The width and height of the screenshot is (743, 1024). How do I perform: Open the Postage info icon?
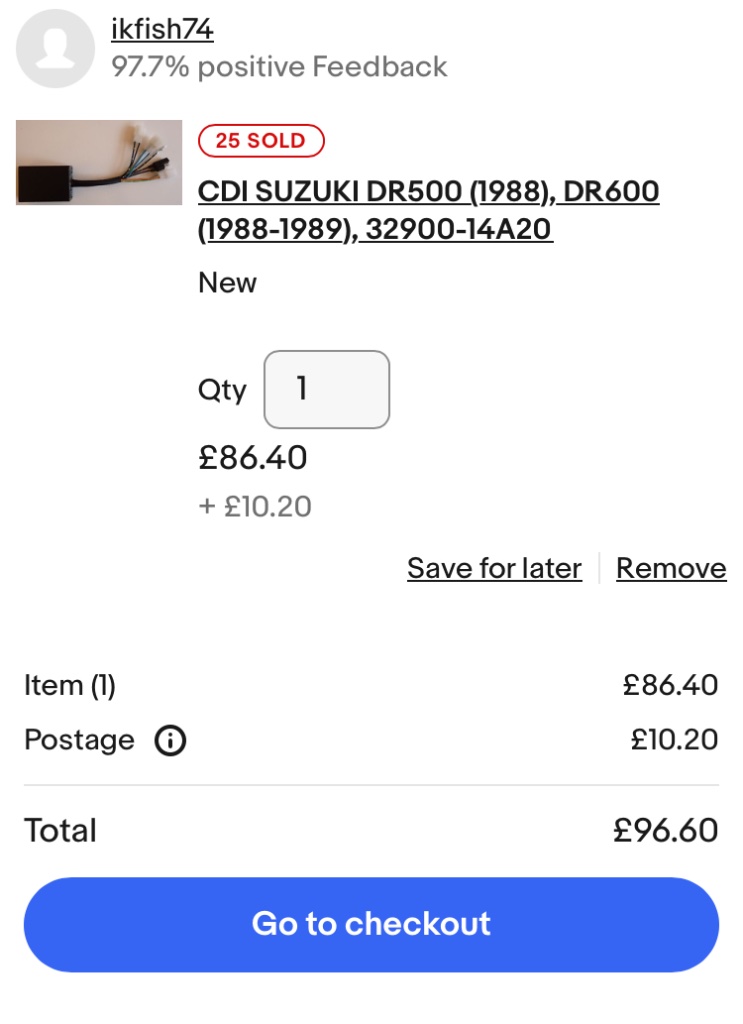[171, 741]
